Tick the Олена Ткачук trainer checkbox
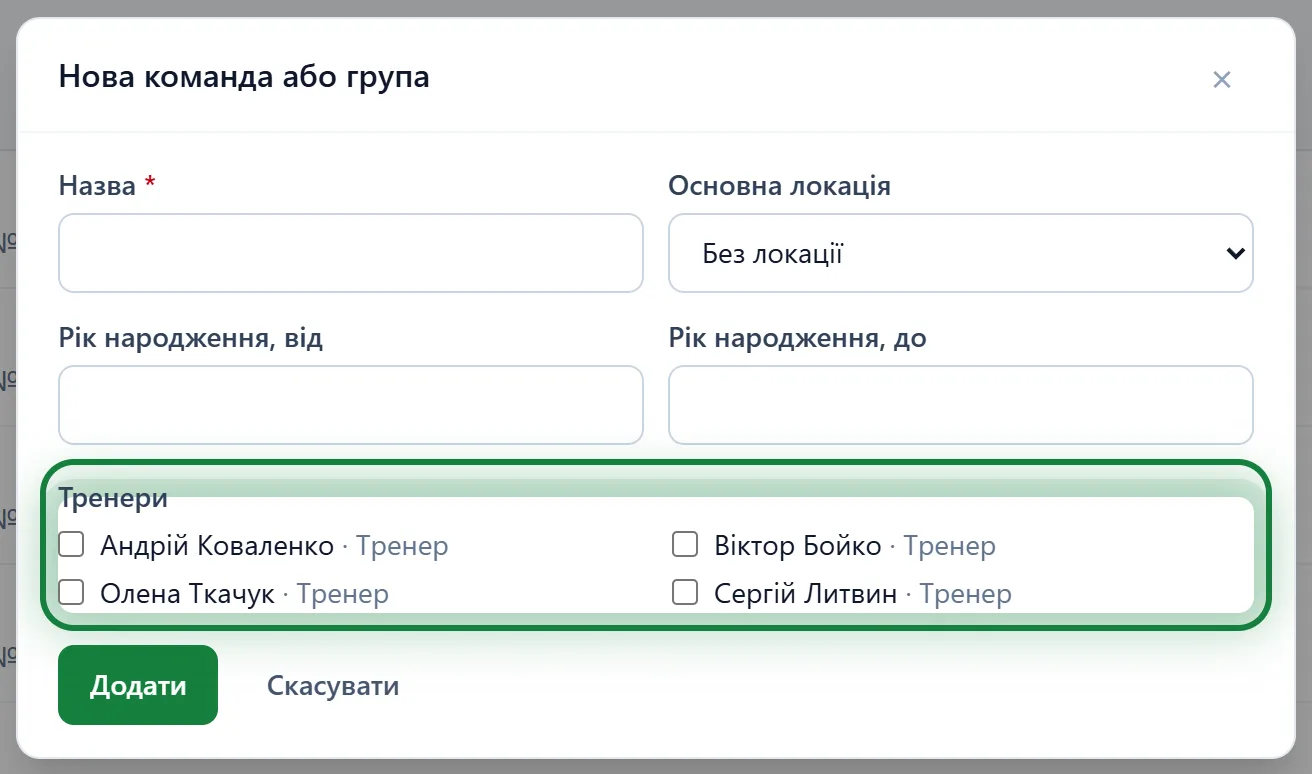This screenshot has height=774, width=1312. 71,593
